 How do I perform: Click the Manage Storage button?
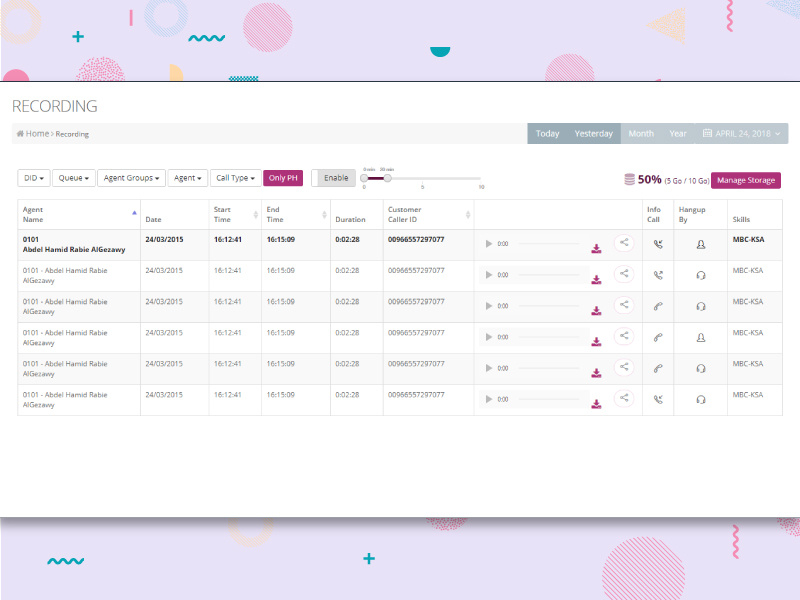pyautogui.click(x=746, y=180)
